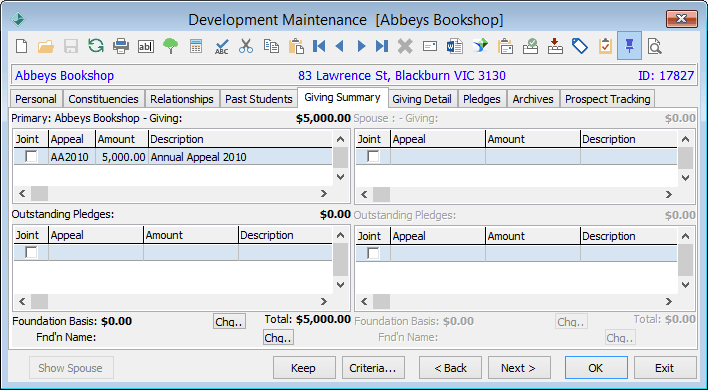Open the calculator icon

point(196,46)
